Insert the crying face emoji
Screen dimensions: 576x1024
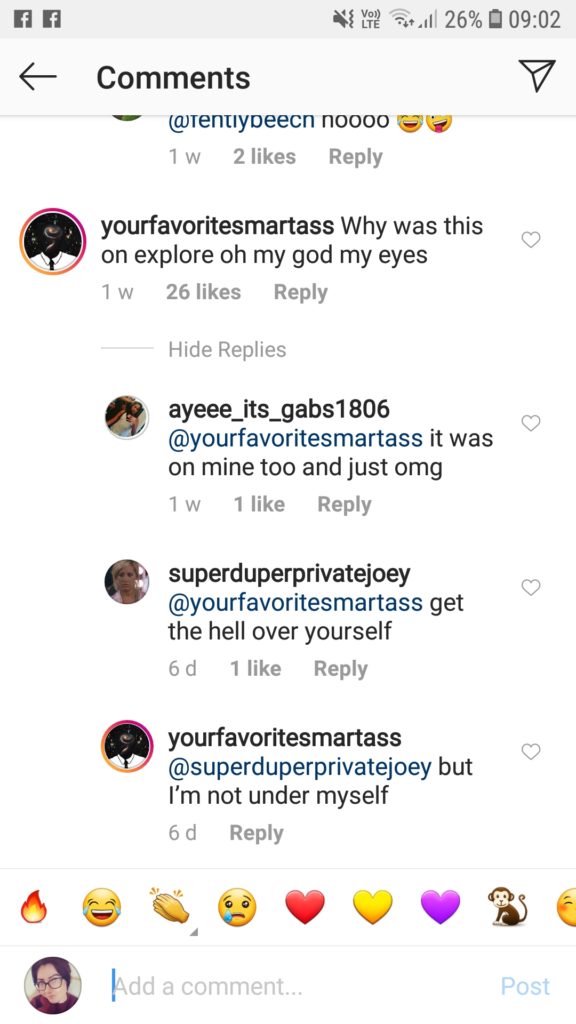(x=237, y=907)
